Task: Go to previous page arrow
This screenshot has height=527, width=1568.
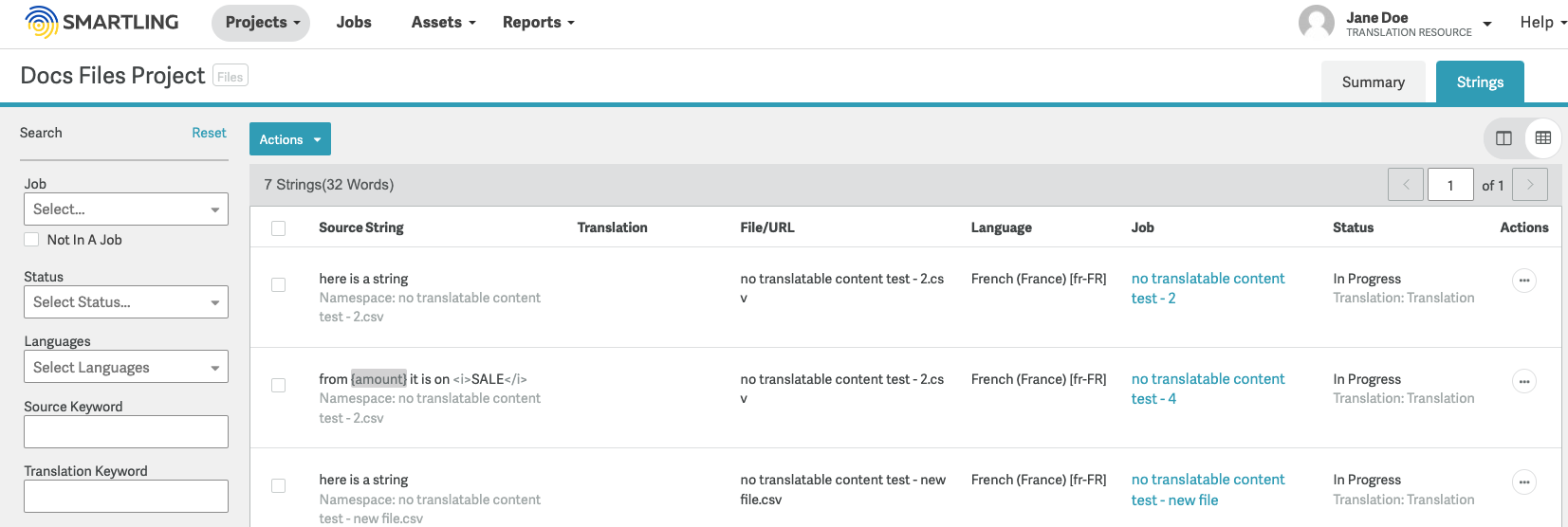Action: point(1406,185)
